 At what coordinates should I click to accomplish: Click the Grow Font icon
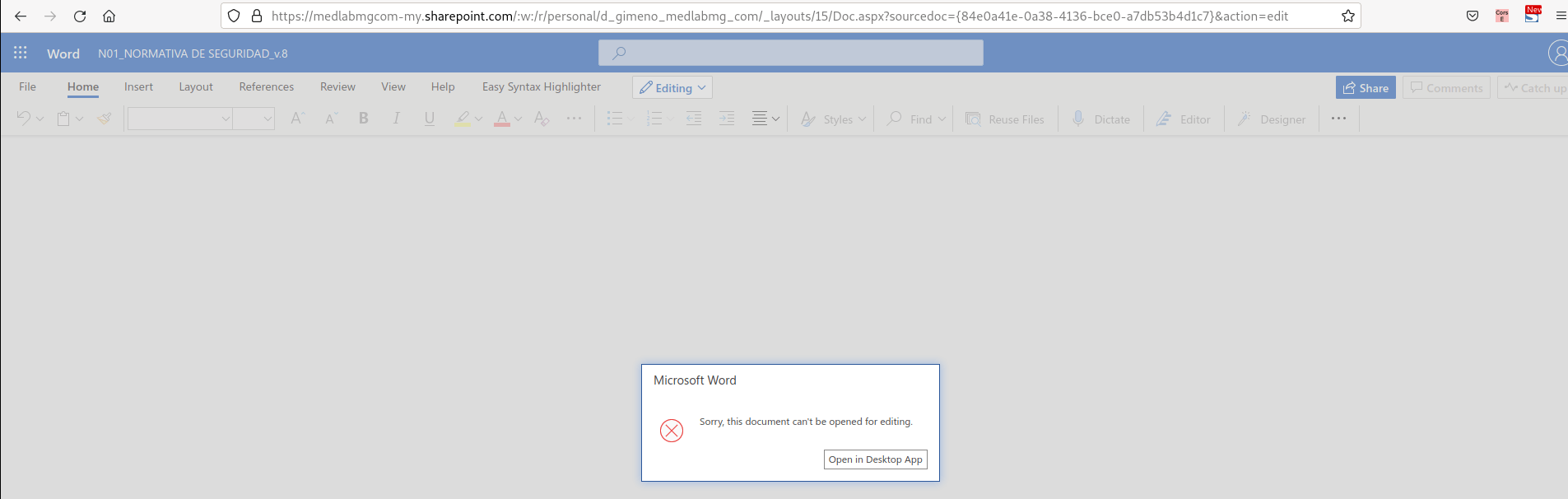coord(298,119)
